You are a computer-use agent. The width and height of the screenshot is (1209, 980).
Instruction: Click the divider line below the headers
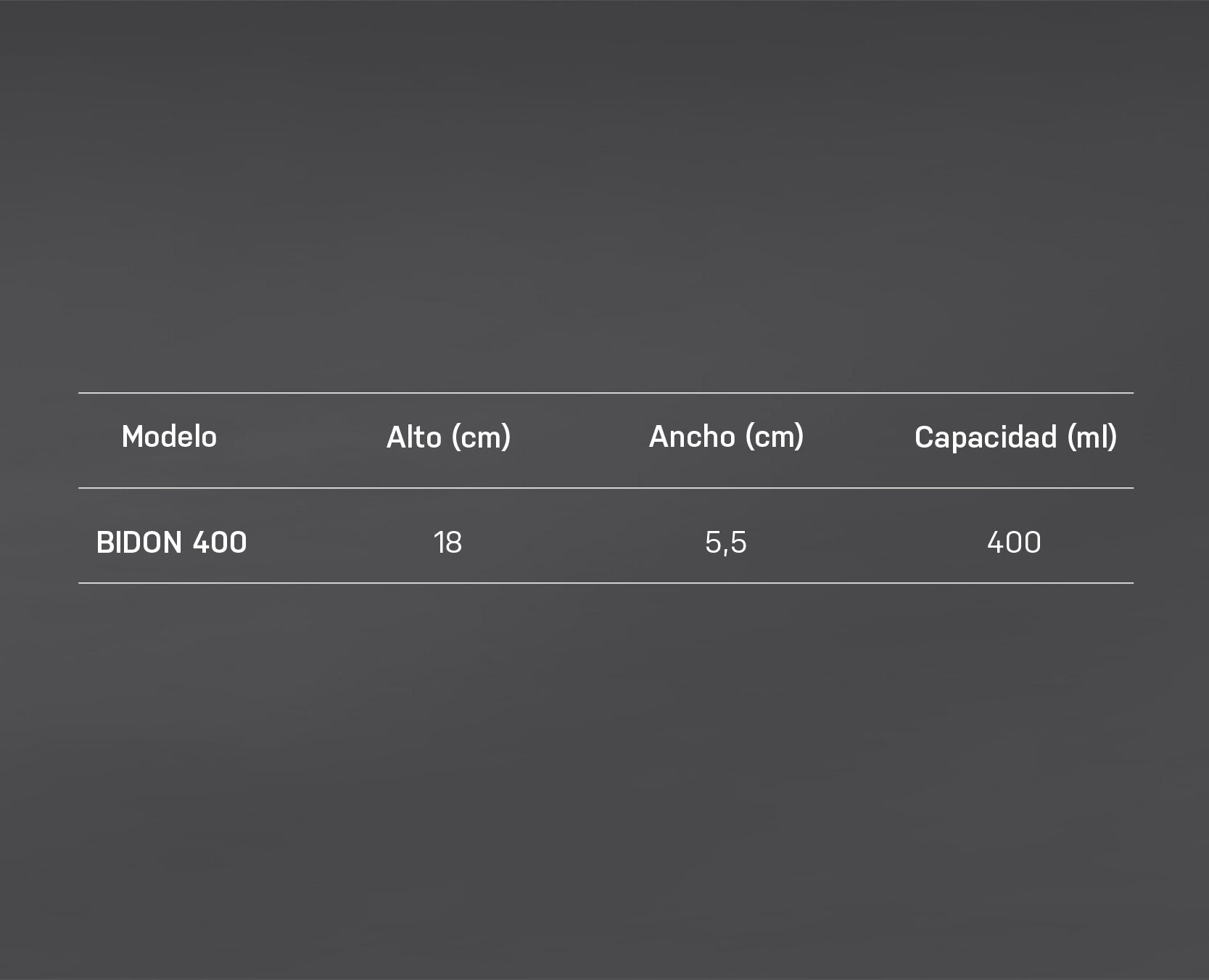pos(606,488)
